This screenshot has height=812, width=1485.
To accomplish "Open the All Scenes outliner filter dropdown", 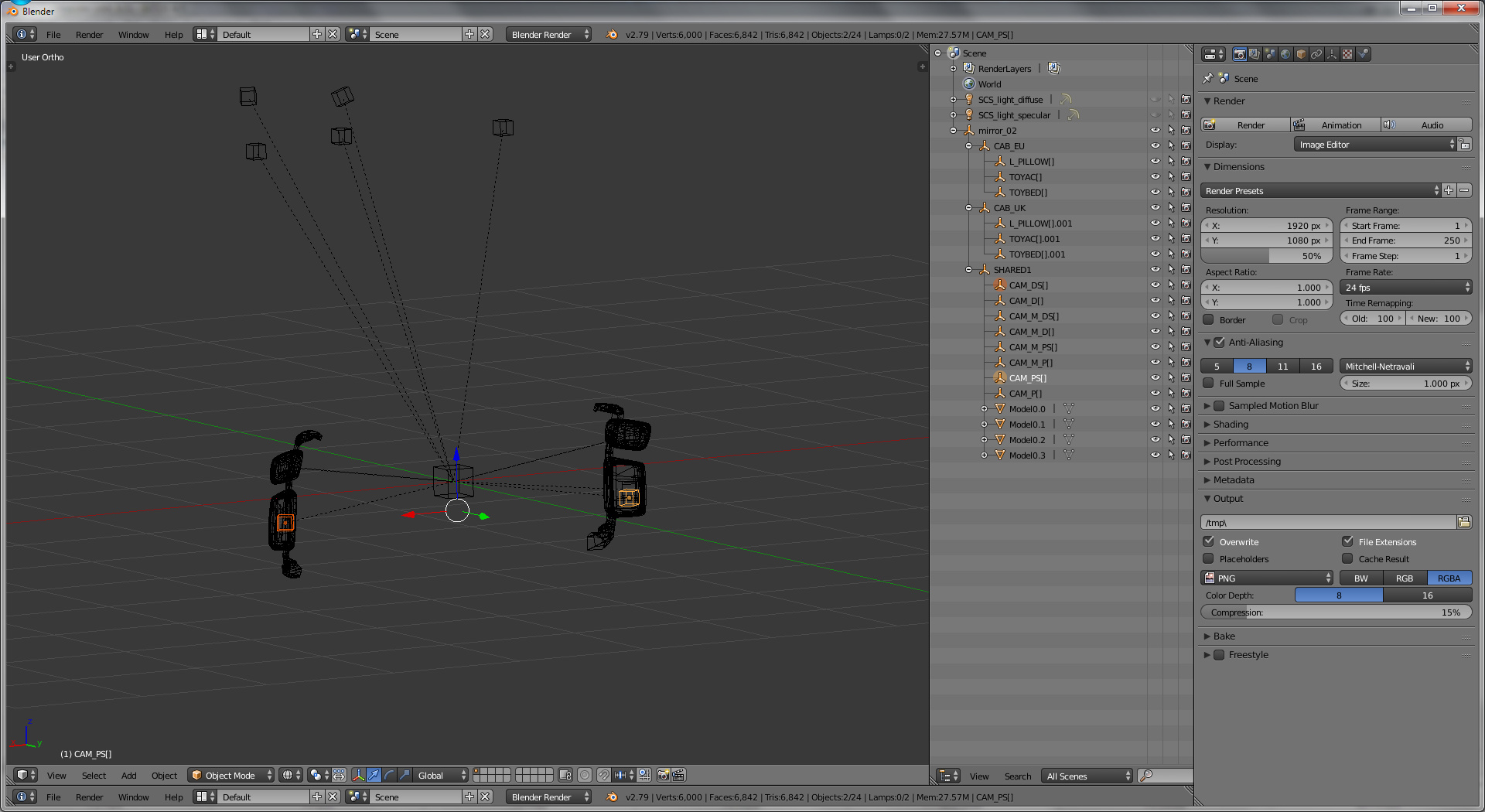I will [x=1087, y=776].
